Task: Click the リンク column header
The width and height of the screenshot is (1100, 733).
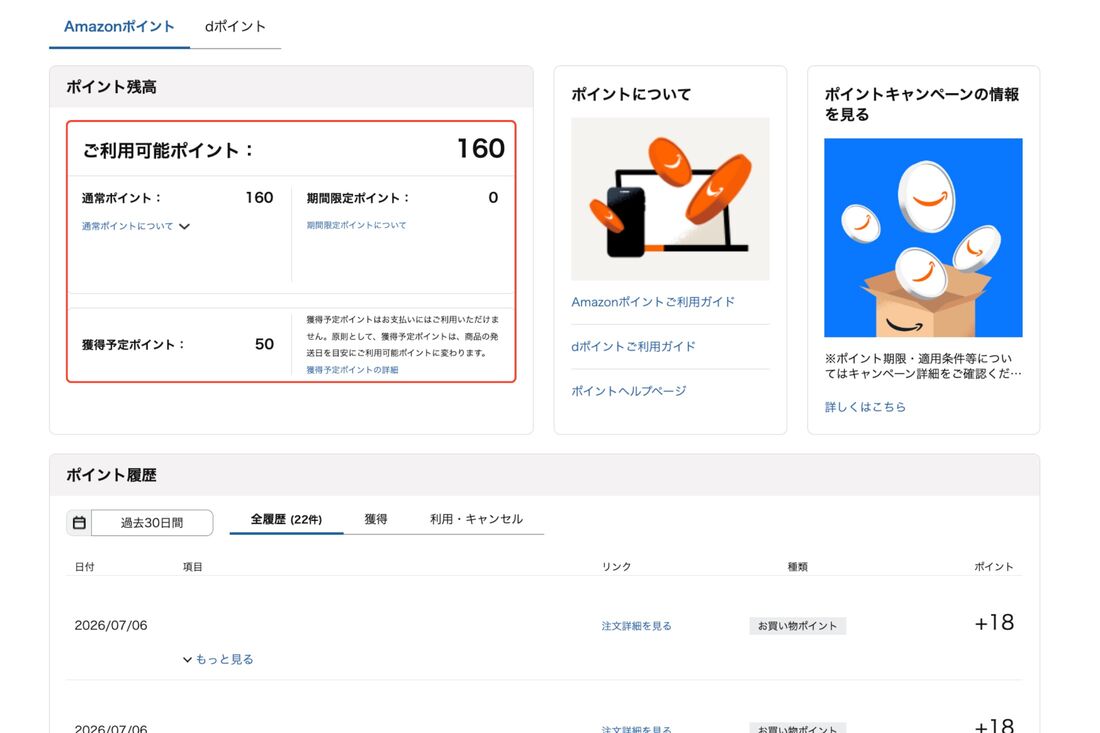Action: pyautogui.click(x=616, y=567)
